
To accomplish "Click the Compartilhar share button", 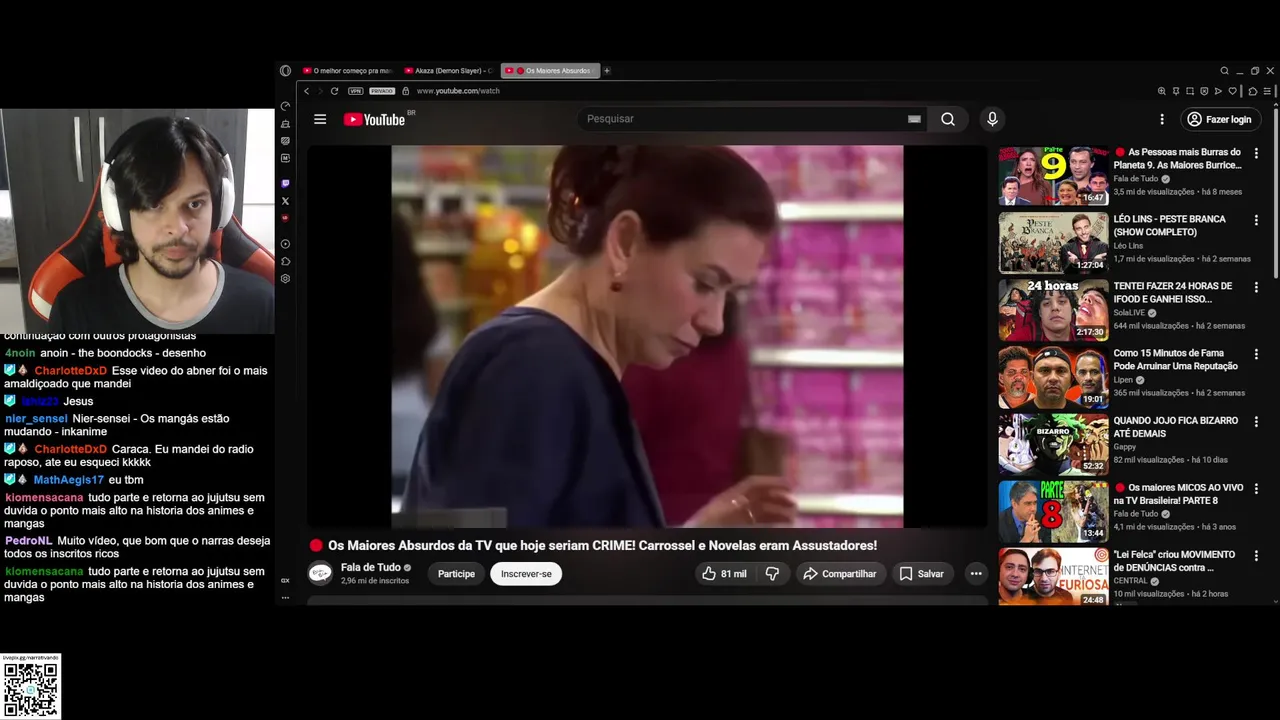I will click(840, 574).
